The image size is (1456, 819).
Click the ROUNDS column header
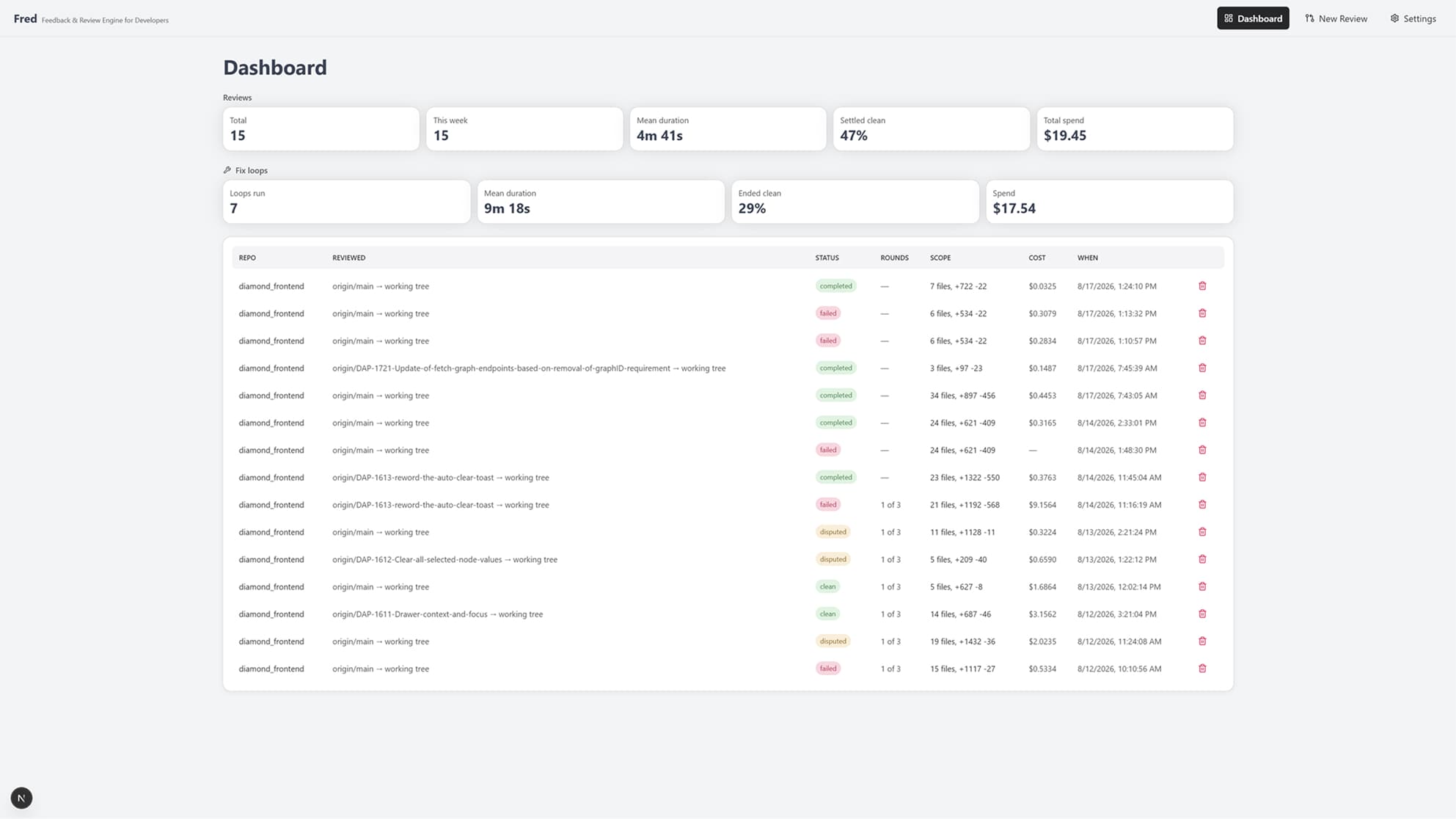(x=894, y=258)
